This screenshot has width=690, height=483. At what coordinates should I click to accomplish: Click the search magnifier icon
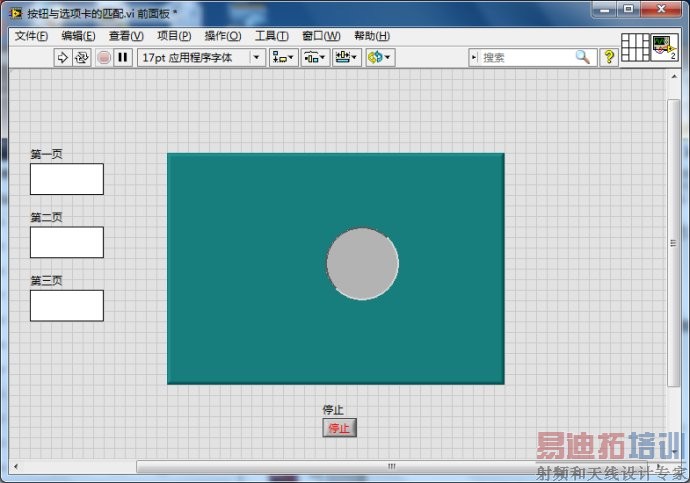click(582, 58)
